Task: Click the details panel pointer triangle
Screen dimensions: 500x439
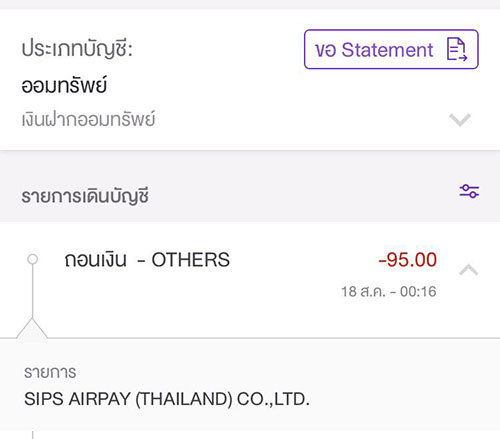Action: tap(32, 328)
